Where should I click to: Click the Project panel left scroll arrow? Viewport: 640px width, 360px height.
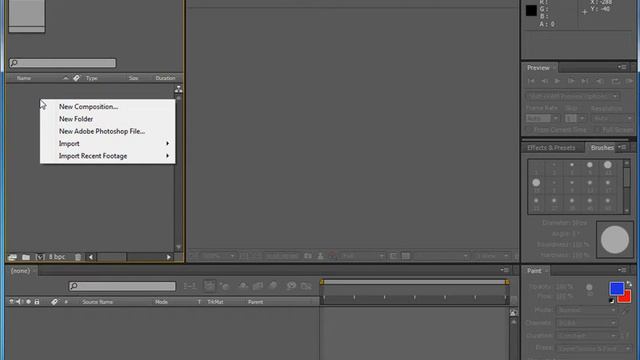(91, 257)
